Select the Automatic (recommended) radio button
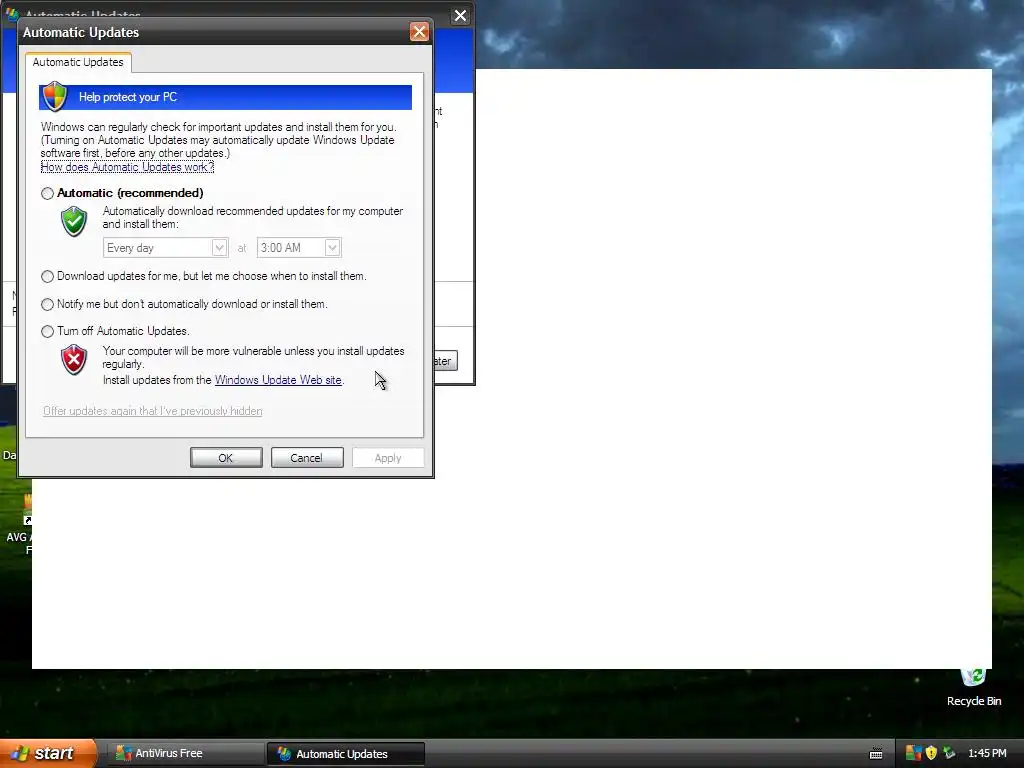Screen dimensions: 1024x768 pyautogui.click(x=47, y=193)
